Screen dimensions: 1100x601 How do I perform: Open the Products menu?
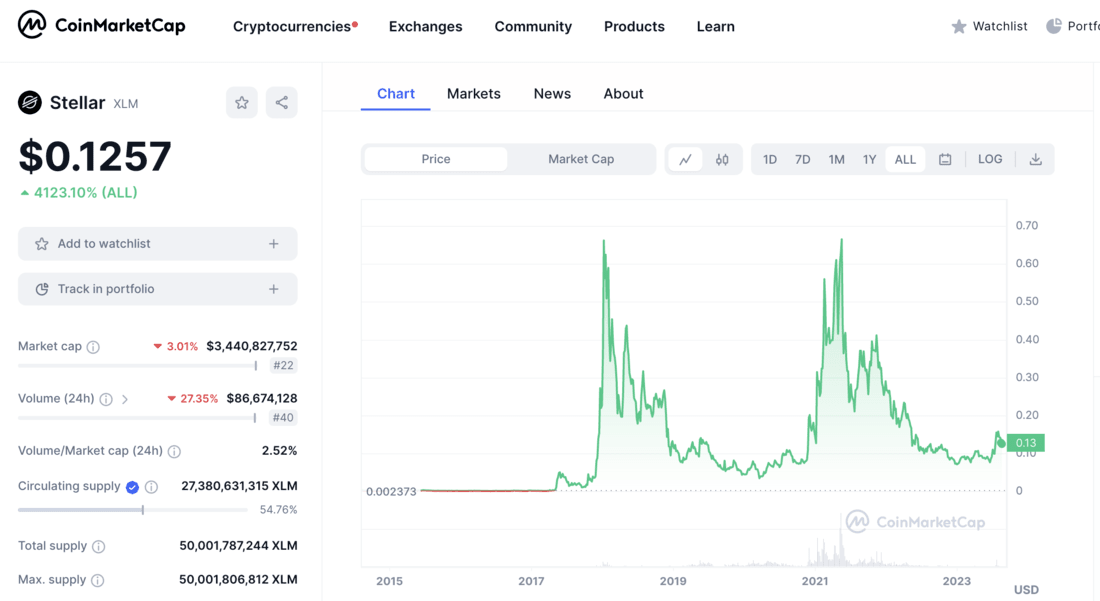[634, 27]
